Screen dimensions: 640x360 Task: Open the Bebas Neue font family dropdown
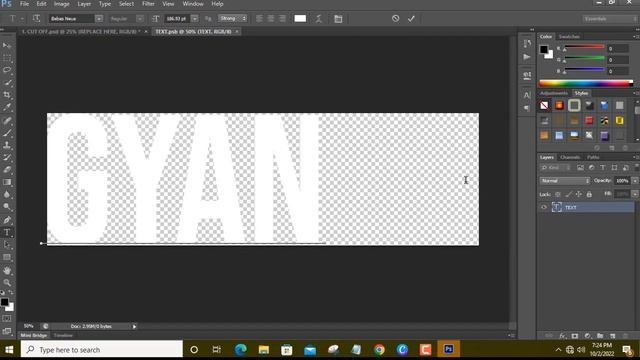point(99,18)
